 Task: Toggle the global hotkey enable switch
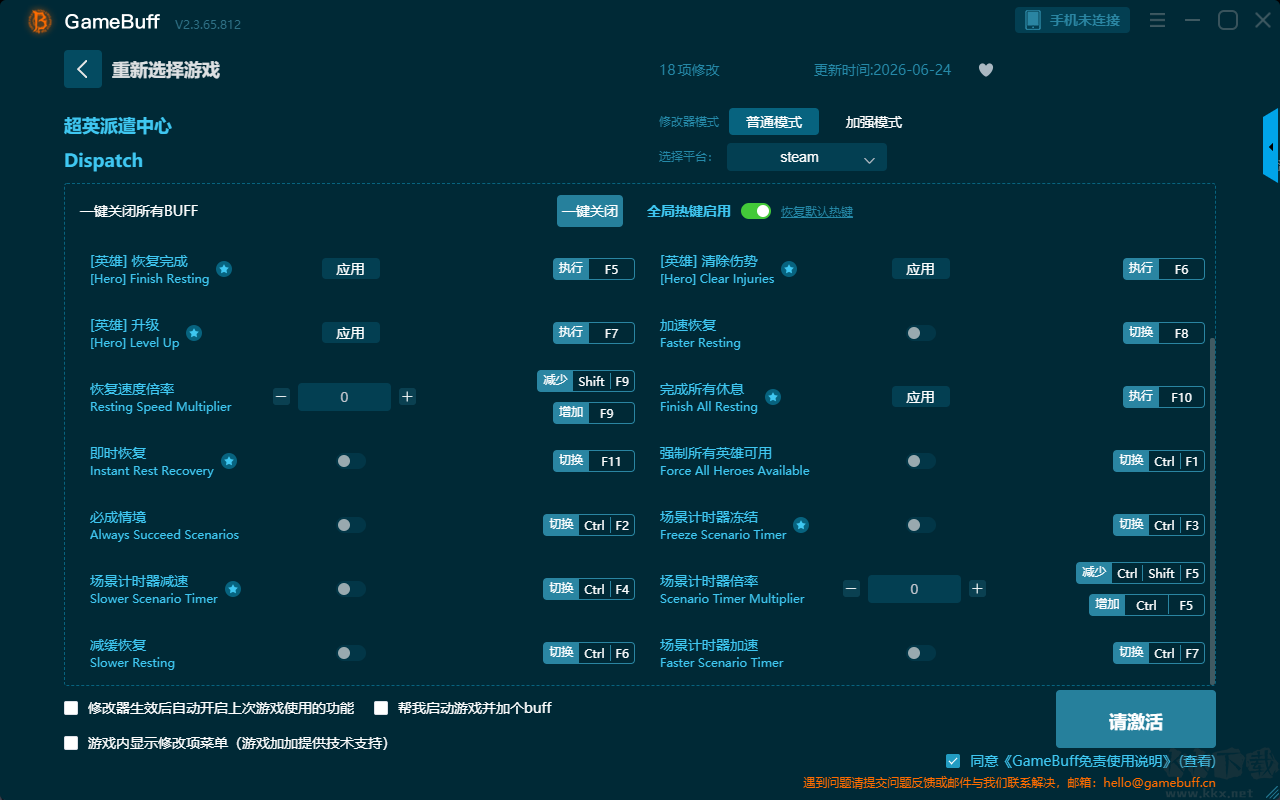(756, 211)
